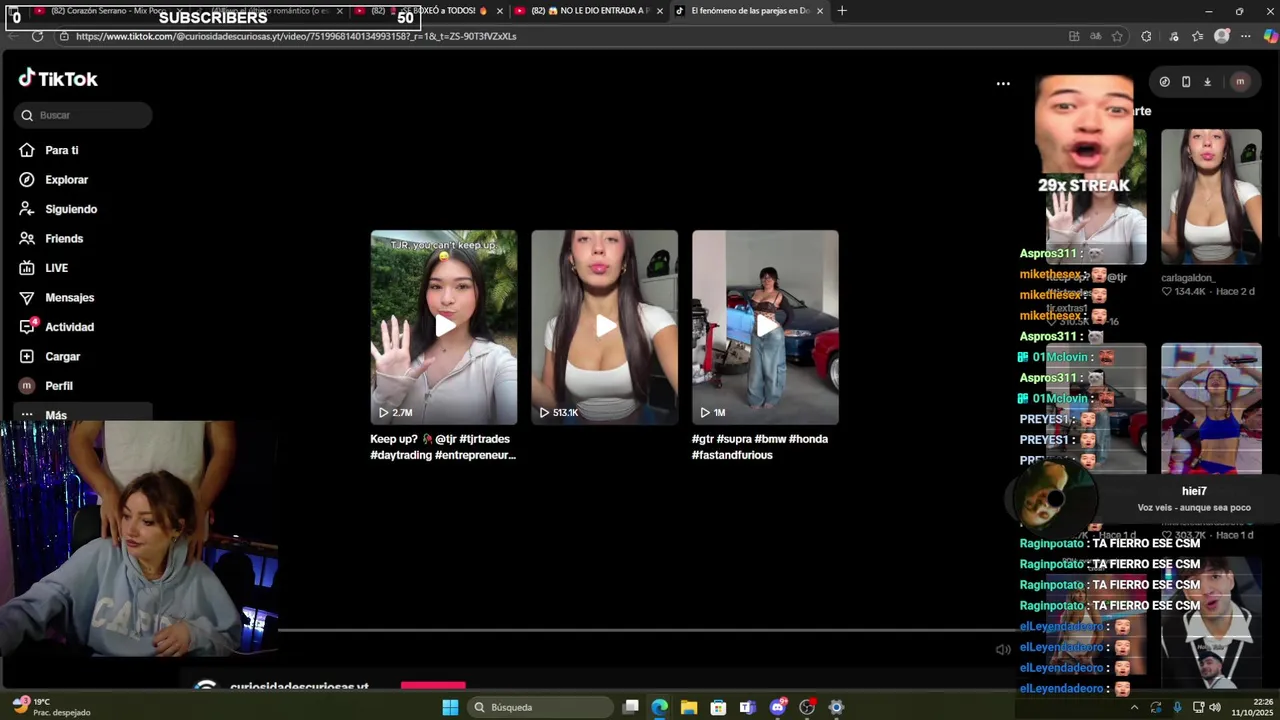Close the 'NO LE DIO ENTRADA' tab

tap(659, 11)
